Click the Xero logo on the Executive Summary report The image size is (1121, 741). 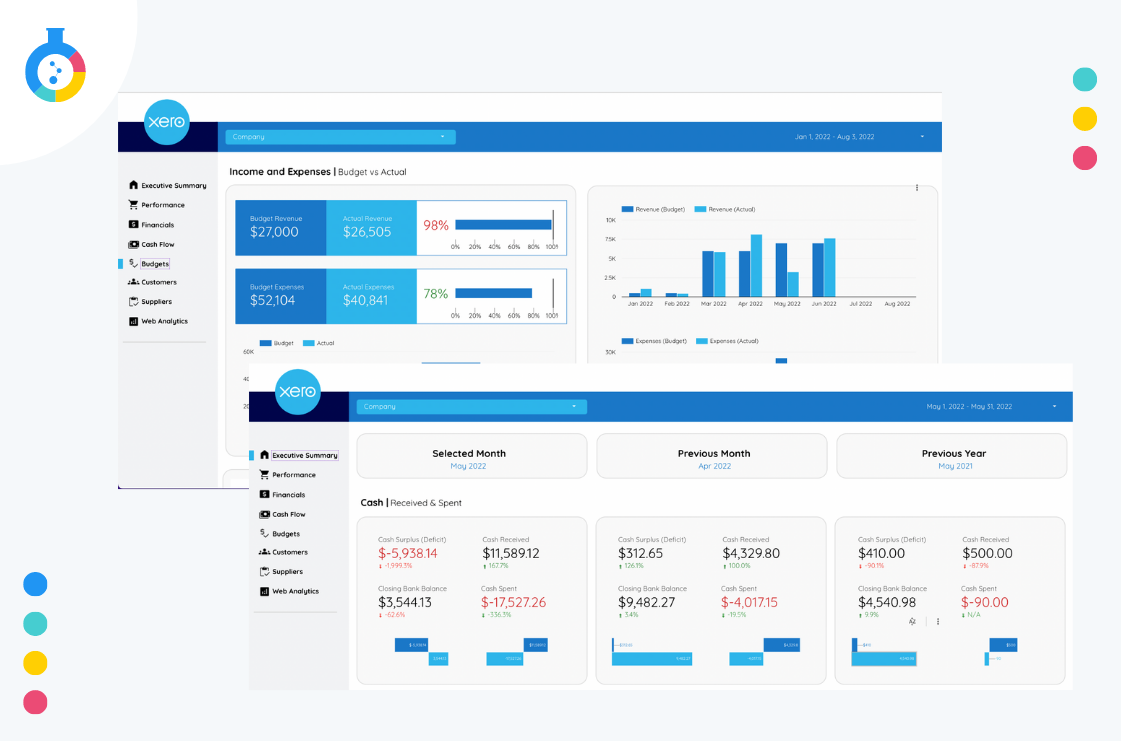[297, 392]
